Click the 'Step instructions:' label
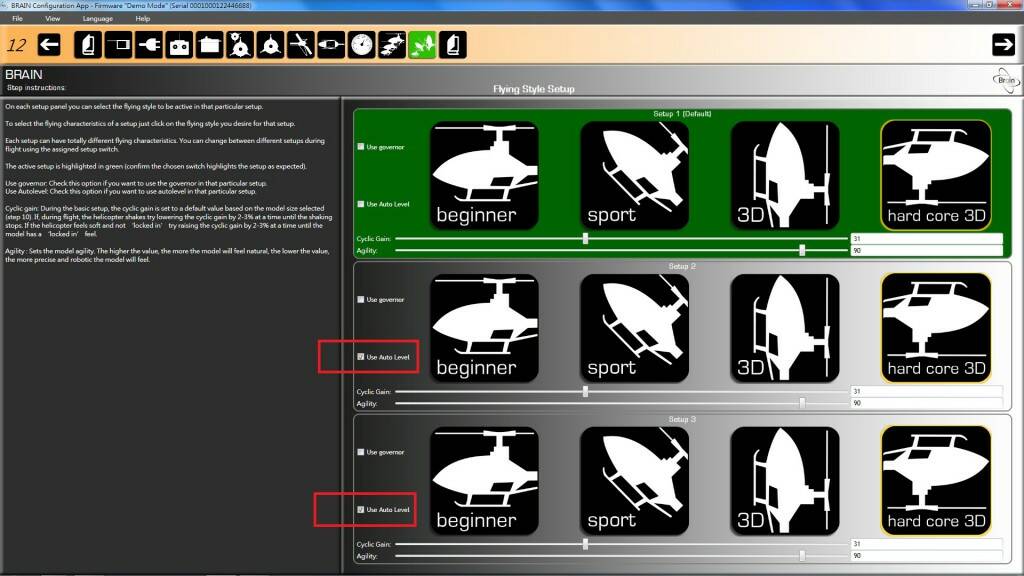The width and height of the screenshot is (1024, 576). [x=36, y=88]
